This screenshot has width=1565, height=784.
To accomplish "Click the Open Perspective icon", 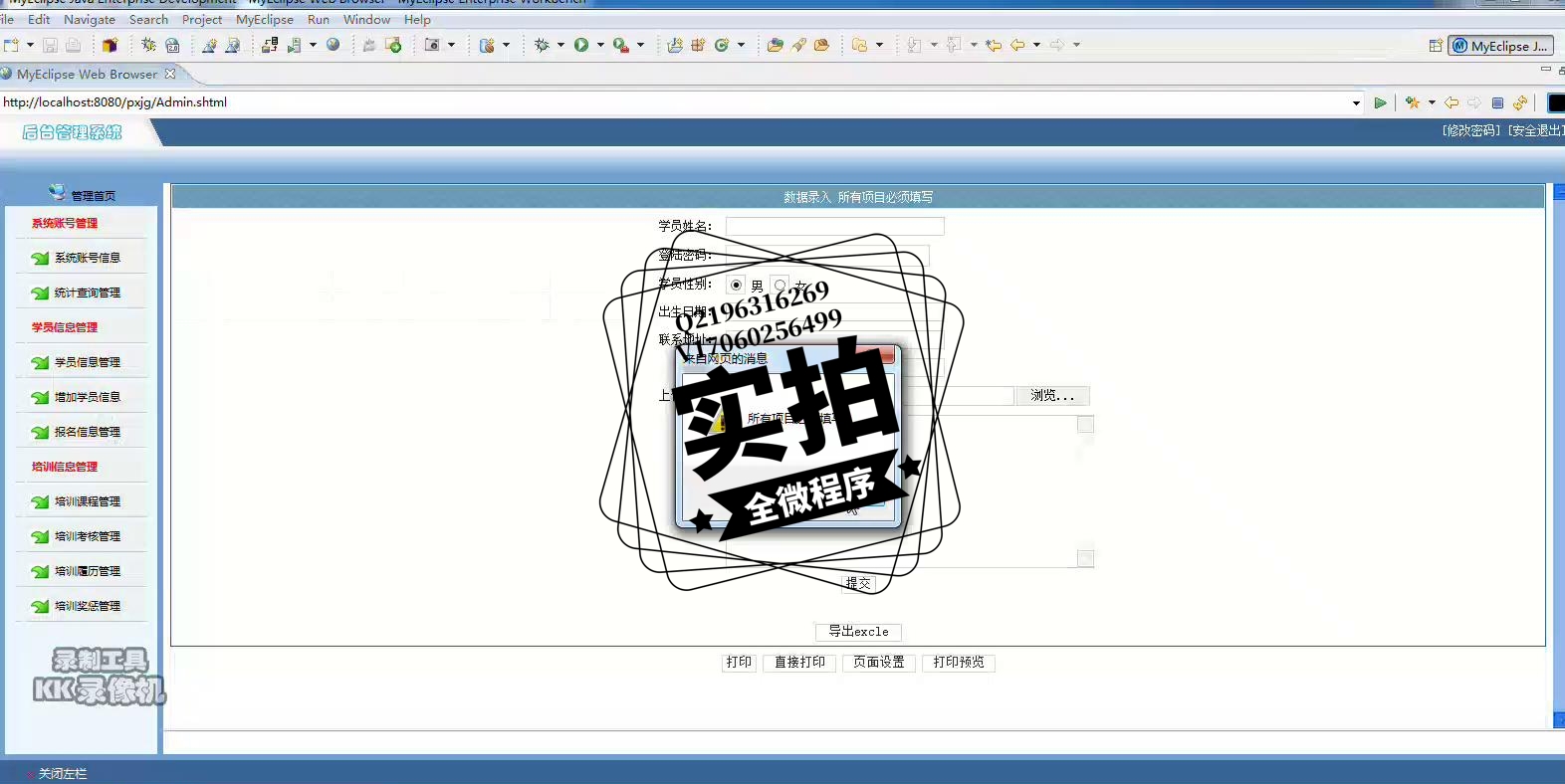I will [x=1436, y=46].
